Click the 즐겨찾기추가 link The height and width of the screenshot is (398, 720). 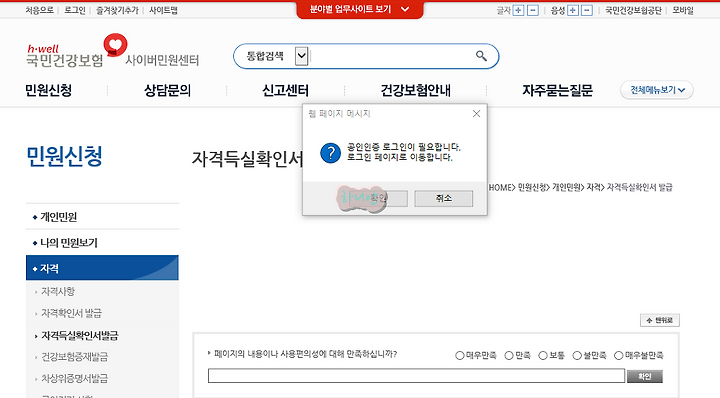pos(117,10)
